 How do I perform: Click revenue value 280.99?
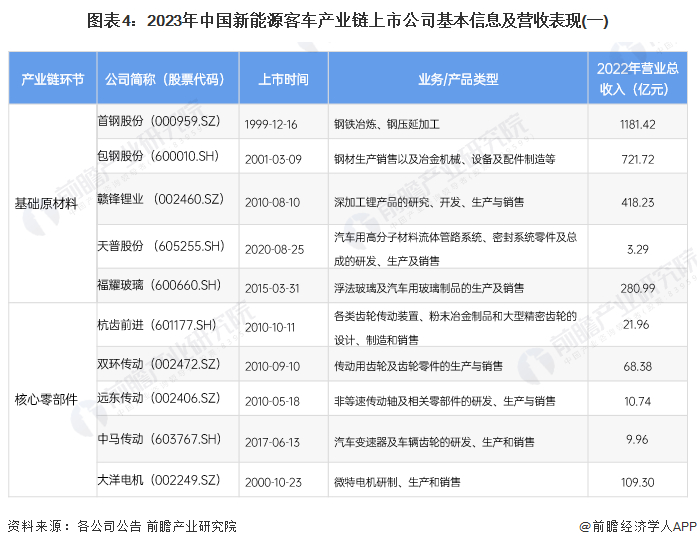click(637, 288)
